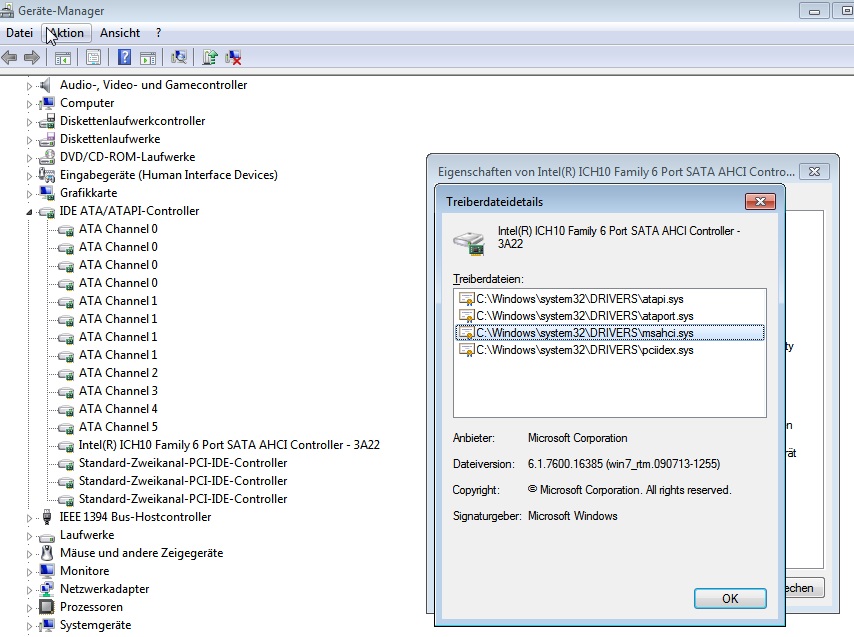Click the certificate icon of atapi.sys
This screenshot has height=637, width=854.
467,299
